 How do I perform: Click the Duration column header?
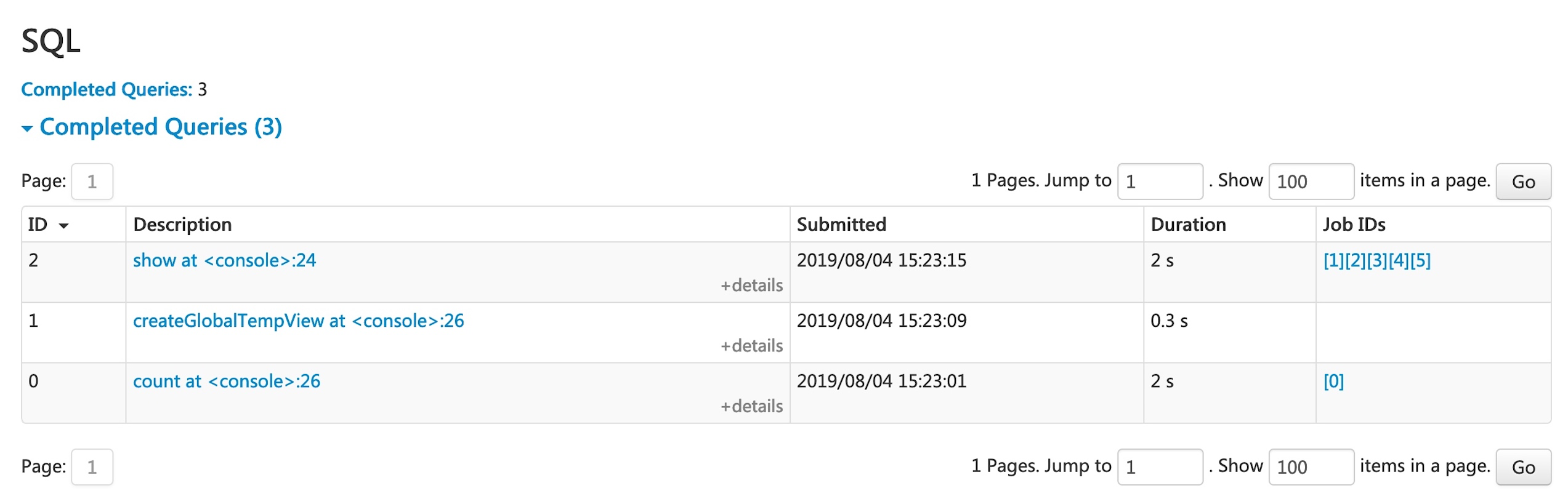(x=1188, y=225)
